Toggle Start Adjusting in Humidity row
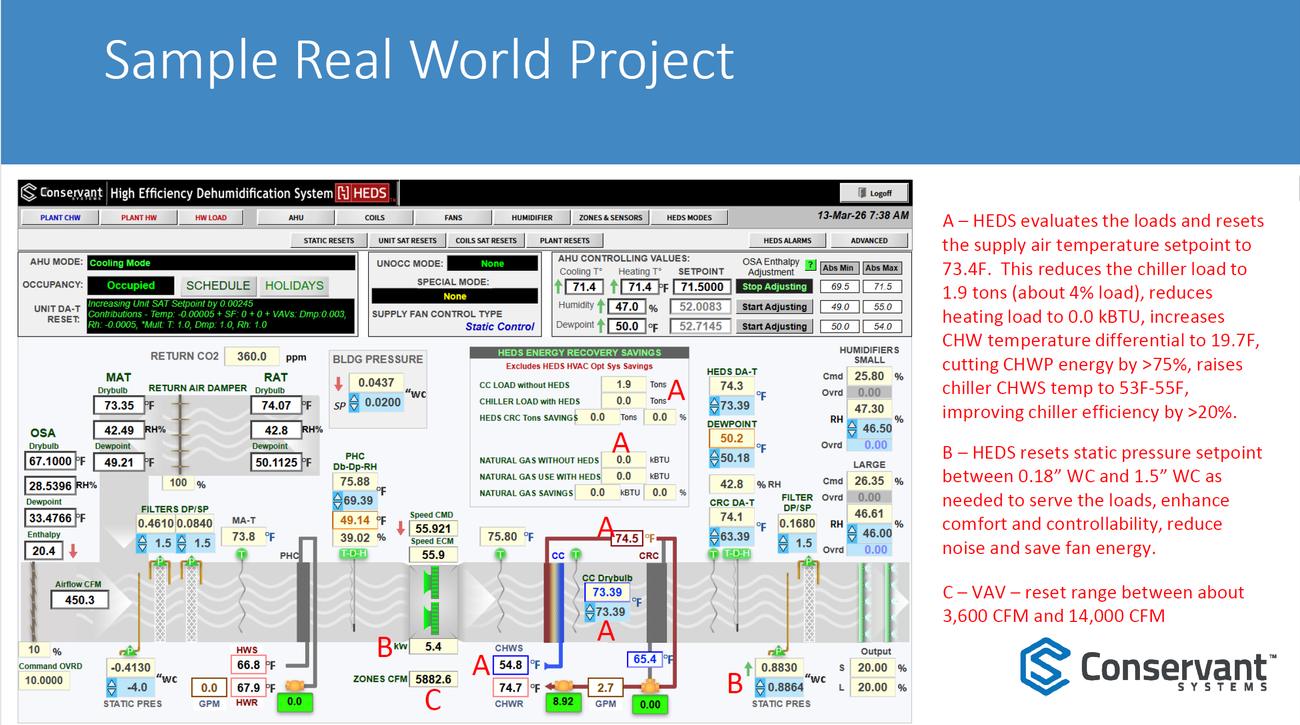Image resolution: width=1300 pixels, height=725 pixels. click(772, 307)
